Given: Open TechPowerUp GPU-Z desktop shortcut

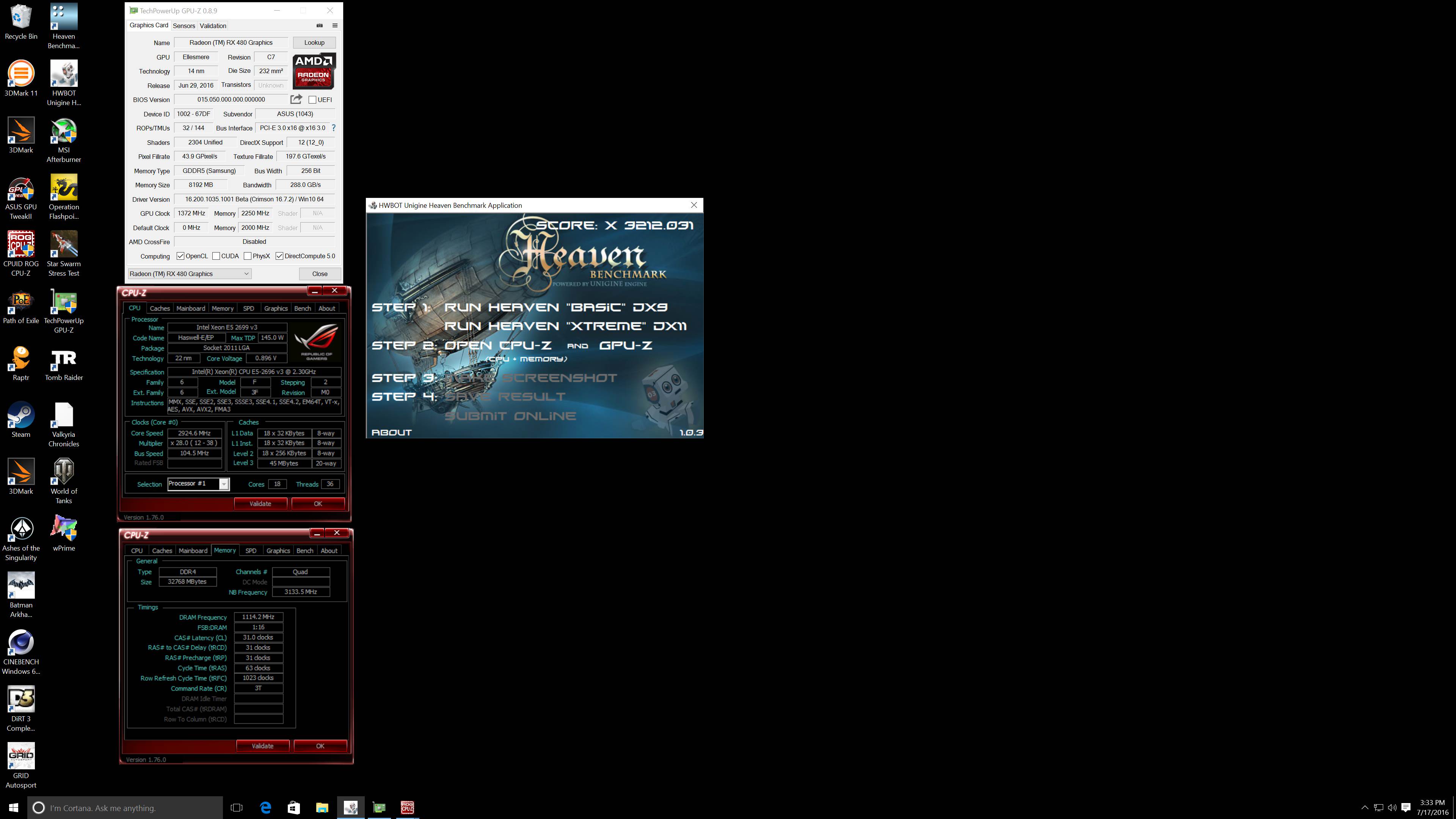Looking at the screenshot, I should pyautogui.click(x=64, y=311).
